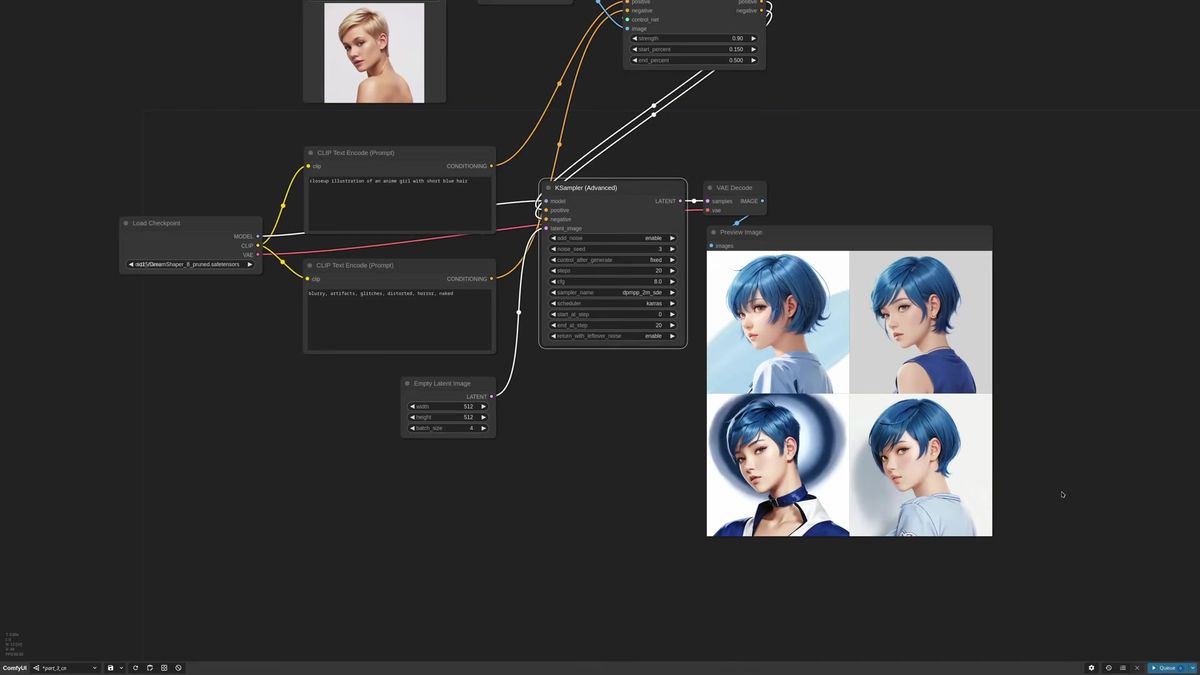
Task: Collapse the Load Checkpoint node dot
Action: [x=126, y=223]
